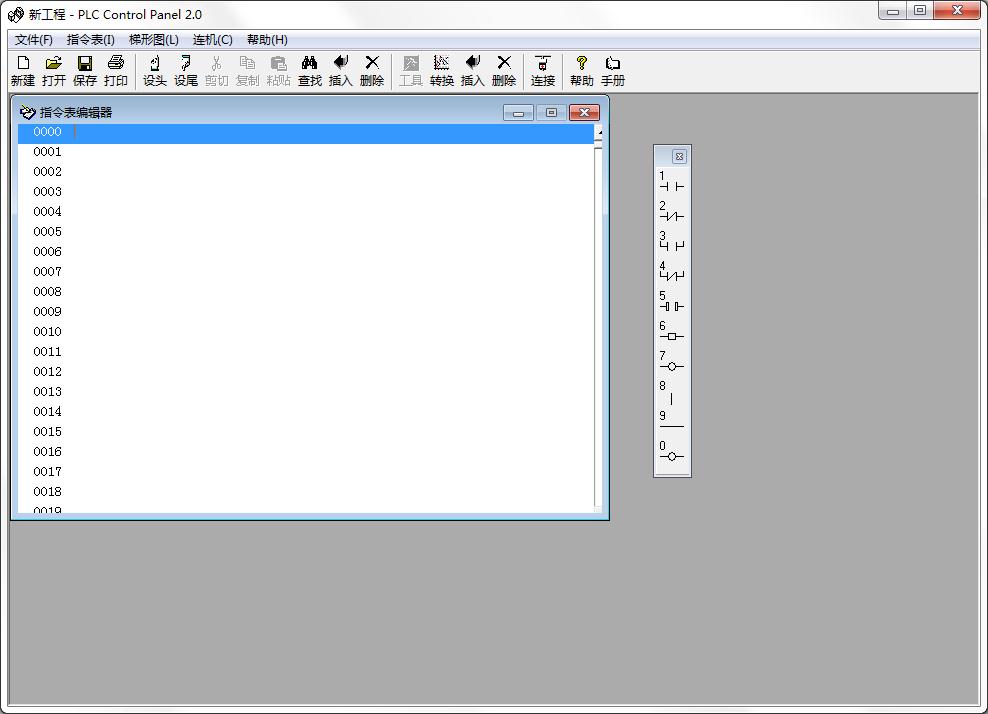Pick the vertical line symbol 8
The image size is (988, 714).
(x=672, y=393)
